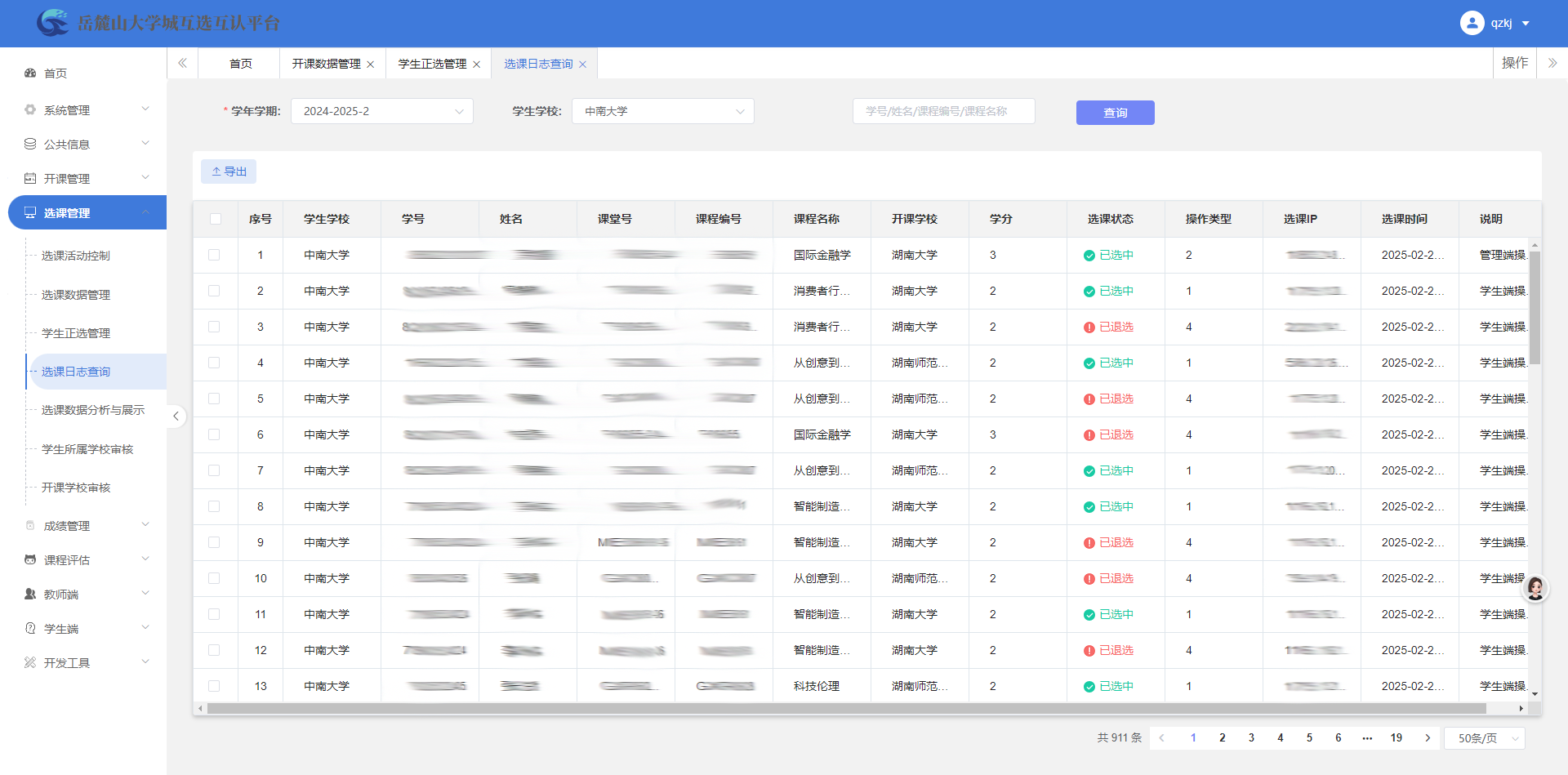Viewport: 1568px width, 775px height.
Task: Open the 50条/页 page size dropdown
Action: pyautogui.click(x=1484, y=738)
